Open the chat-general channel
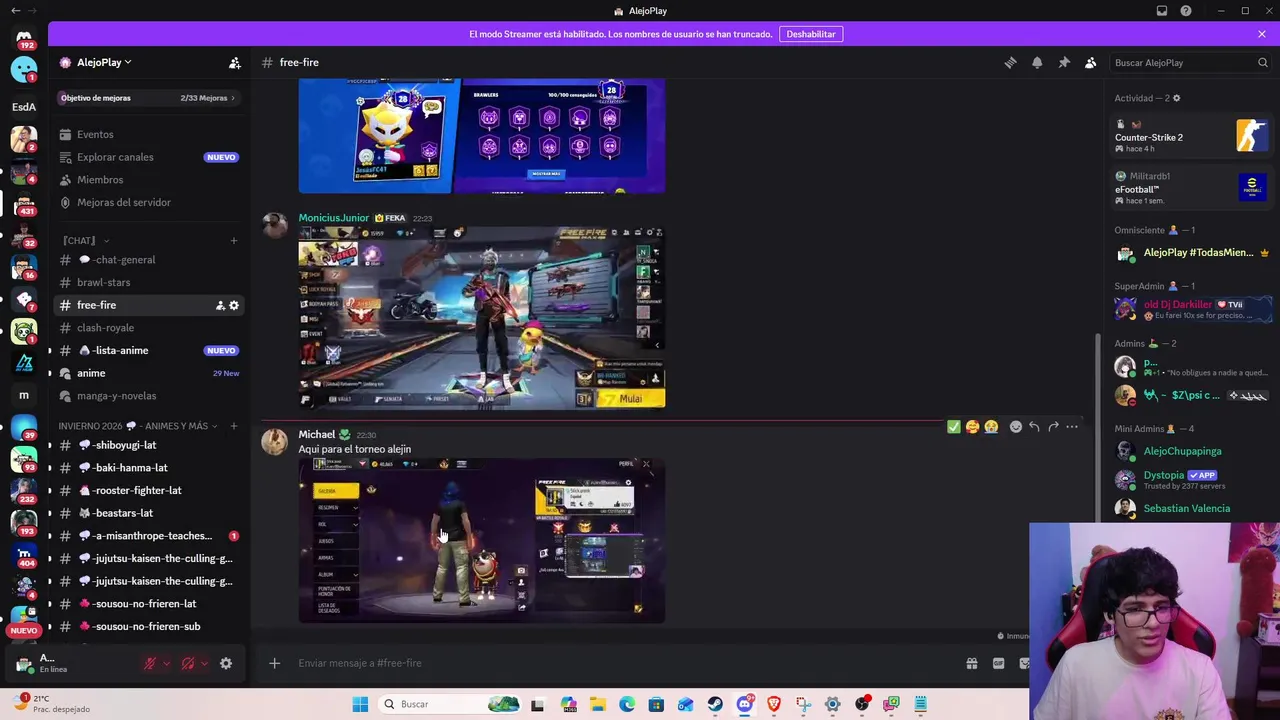The height and width of the screenshot is (720, 1280). [x=148, y=260]
